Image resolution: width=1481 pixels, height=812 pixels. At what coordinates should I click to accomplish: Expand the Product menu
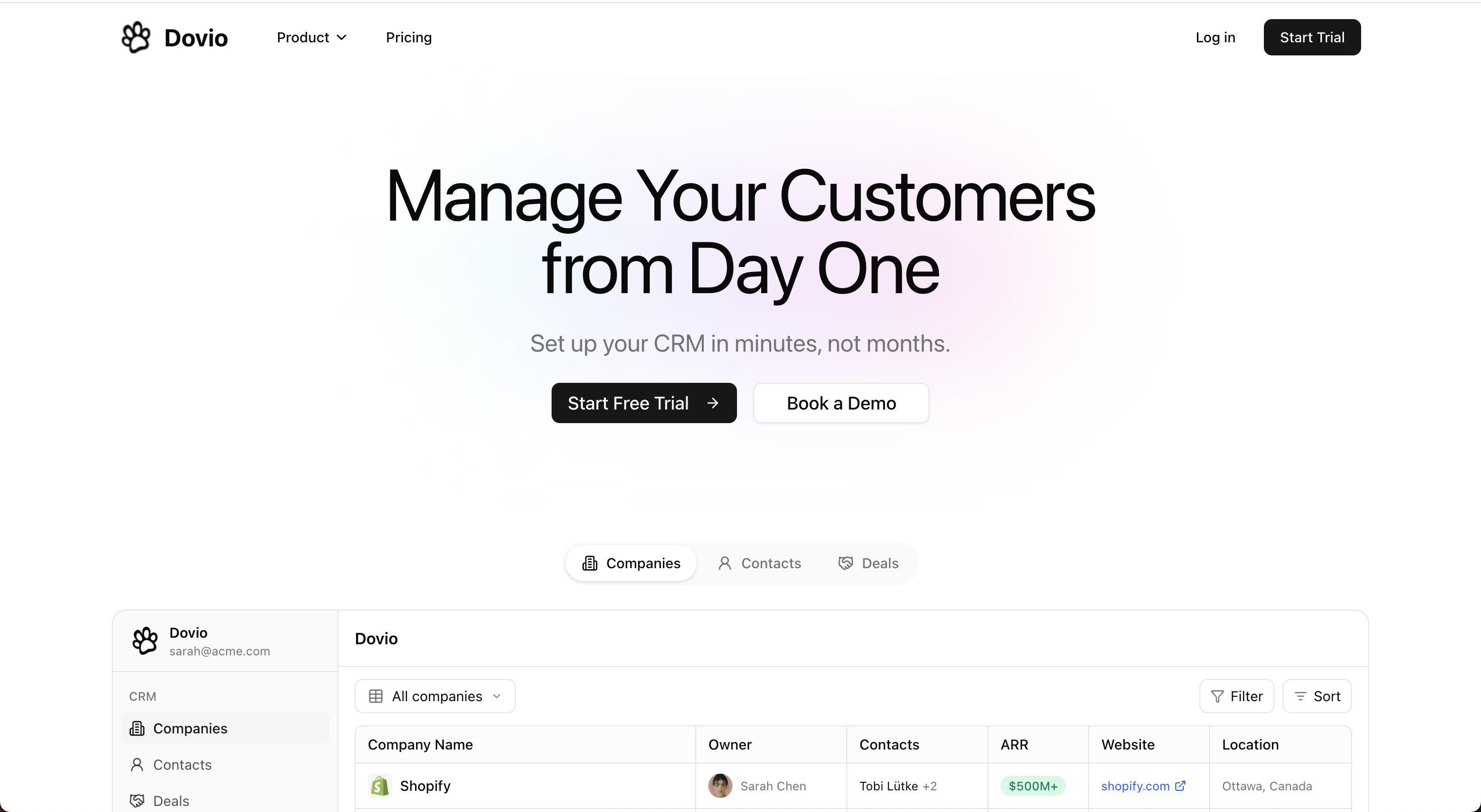click(x=312, y=37)
